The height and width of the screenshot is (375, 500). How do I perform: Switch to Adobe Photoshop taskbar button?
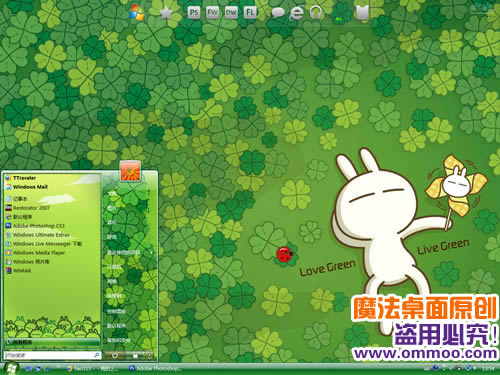point(156,369)
